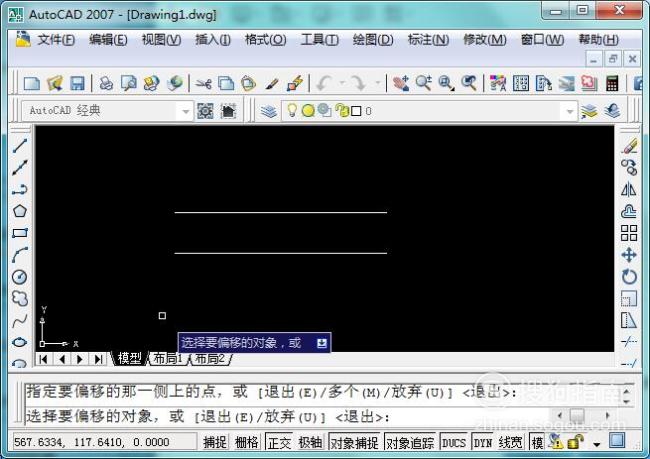
Task: Toggle the layer on/off lightbulb
Action: coord(292,110)
